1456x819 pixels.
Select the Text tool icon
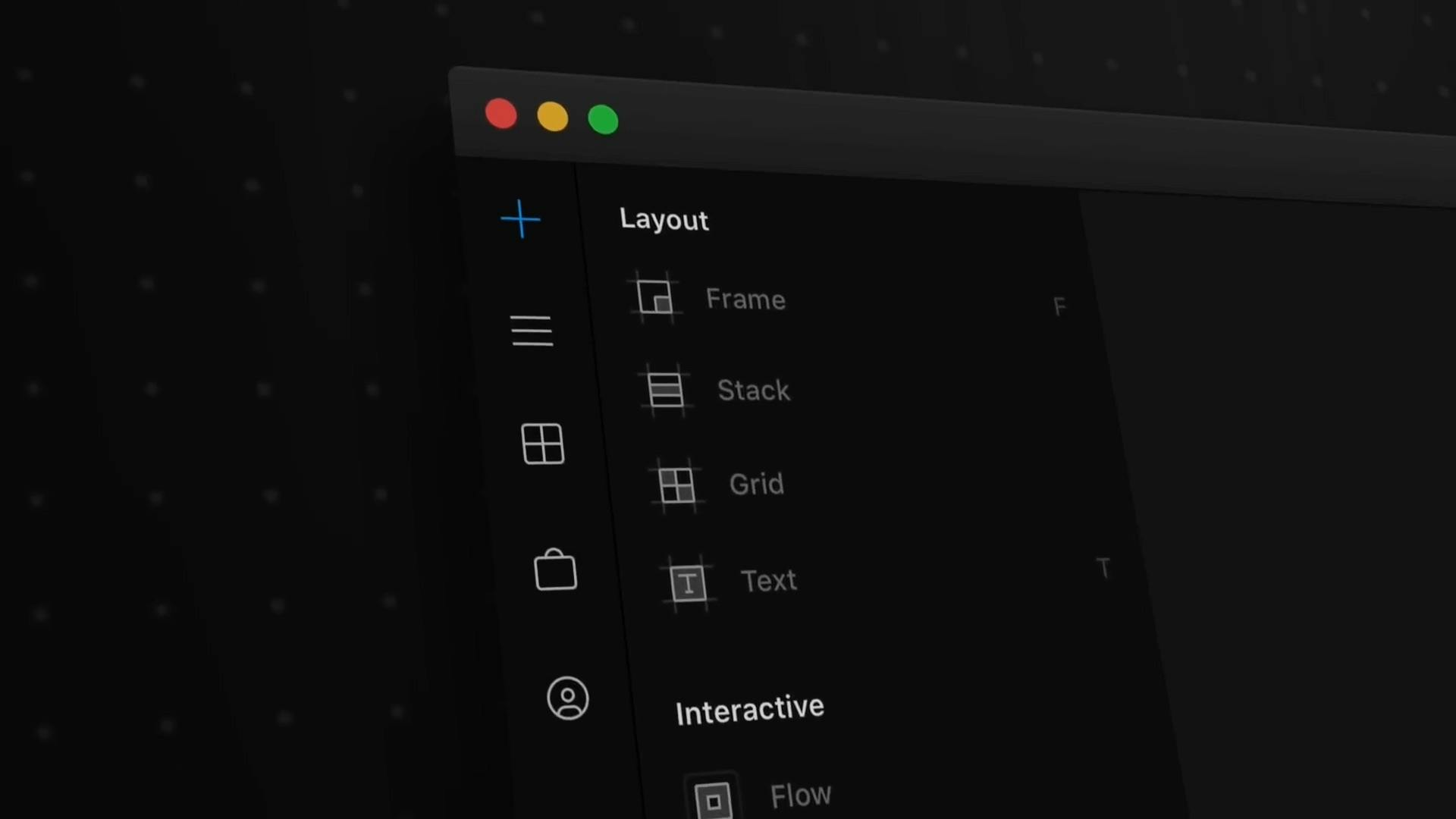tap(689, 583)
